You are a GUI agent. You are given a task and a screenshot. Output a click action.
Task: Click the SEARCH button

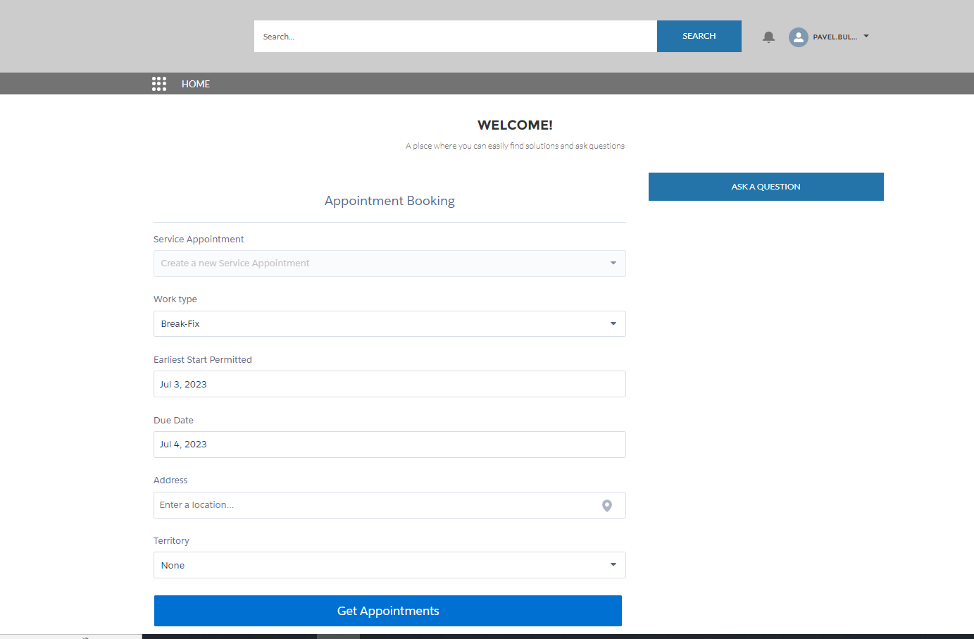699,36
